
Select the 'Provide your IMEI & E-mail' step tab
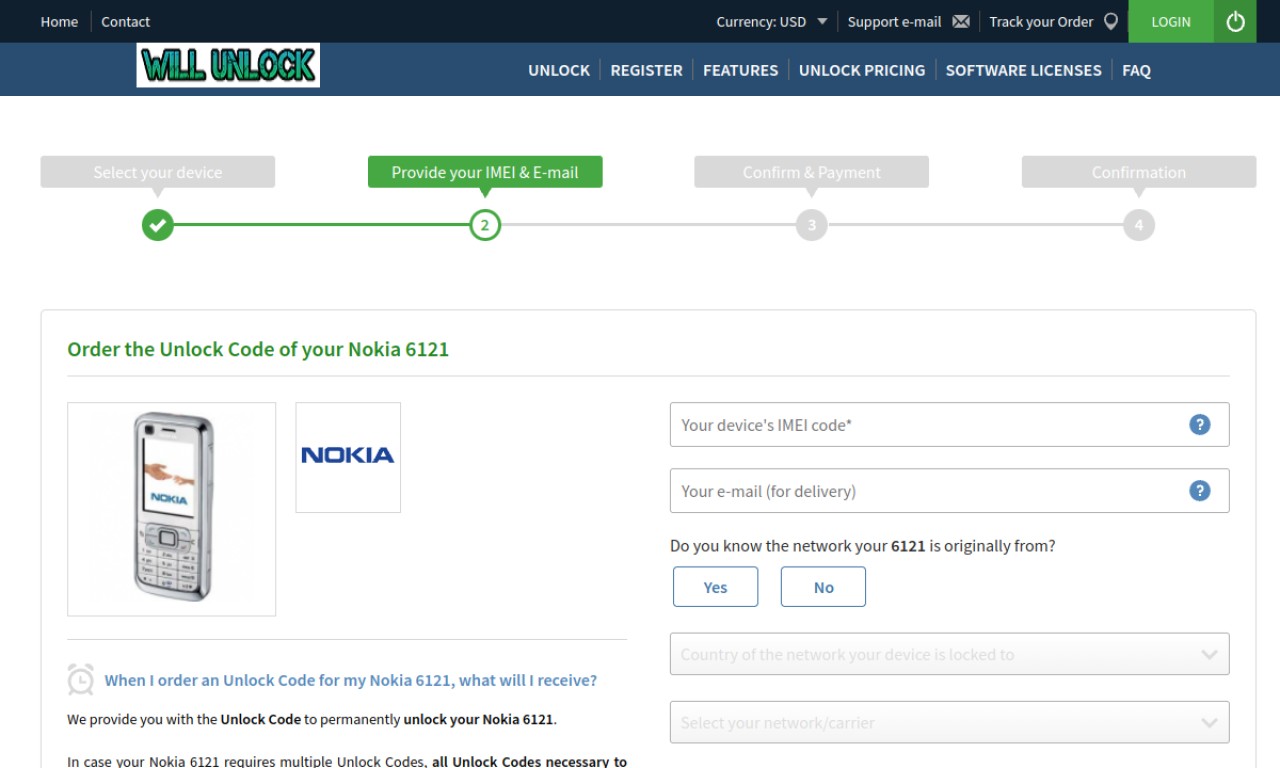(x=485, y=172)
